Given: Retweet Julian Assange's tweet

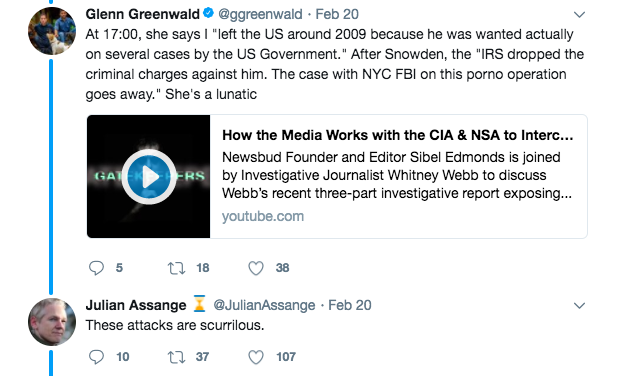Looking at the screenshot, I should click(176, 357).
